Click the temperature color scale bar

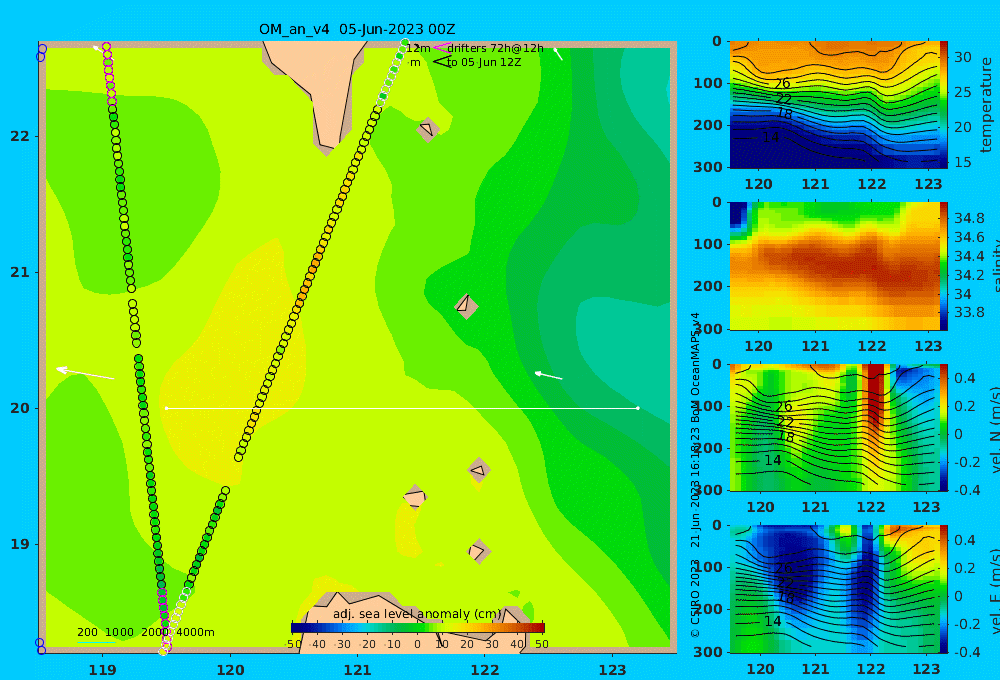point(943,105)
